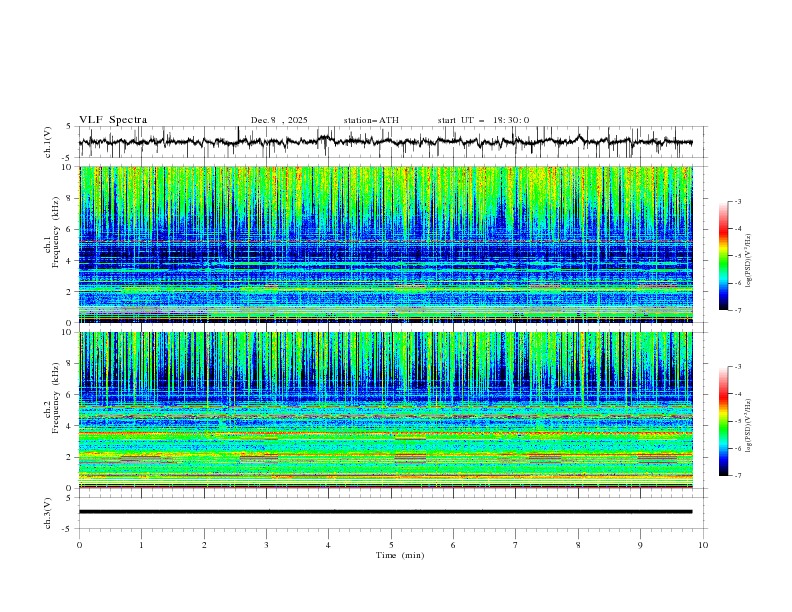Click the upper colorbar 'log(PSD)(V²/Hz)' label
This screenshot has width=792, height=612.
click(749, 261)
